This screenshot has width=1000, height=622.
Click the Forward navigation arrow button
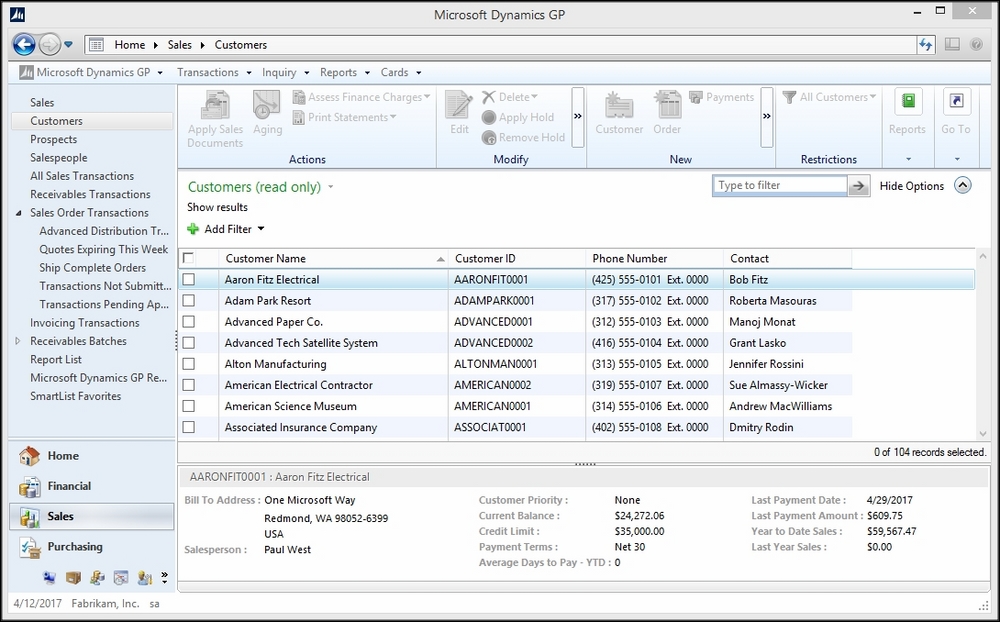[x=49, y=45]
